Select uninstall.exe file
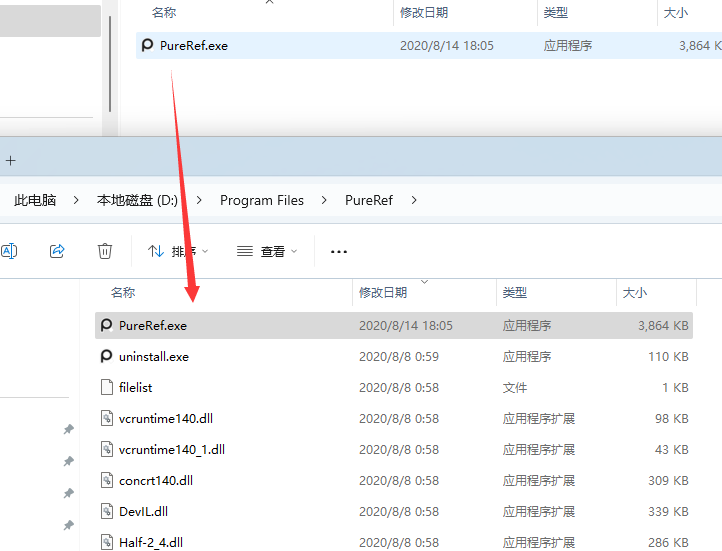722x551 pixels. (394, 357)
